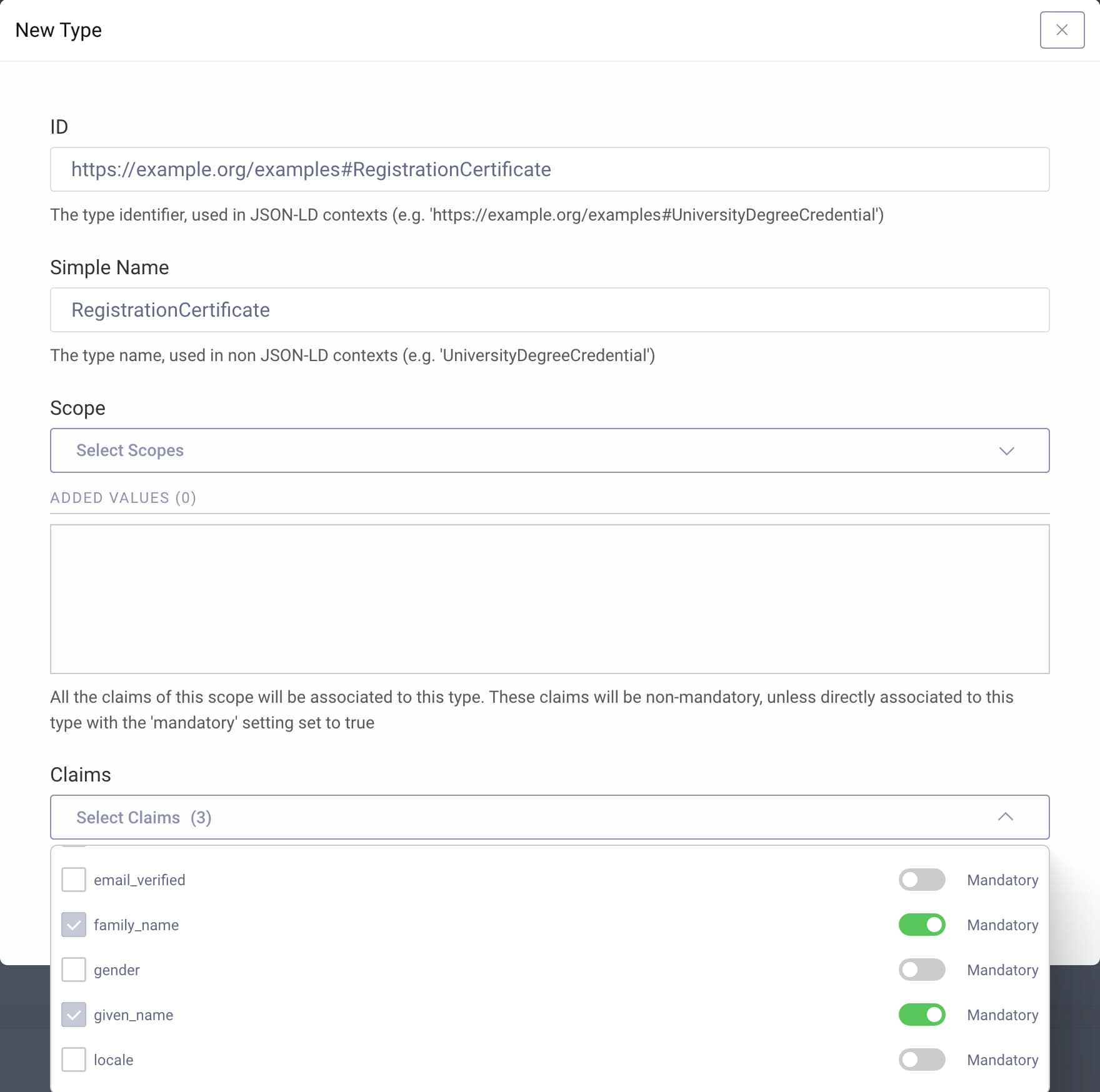
Task: Click the ID input field
Action: (549, 169)
